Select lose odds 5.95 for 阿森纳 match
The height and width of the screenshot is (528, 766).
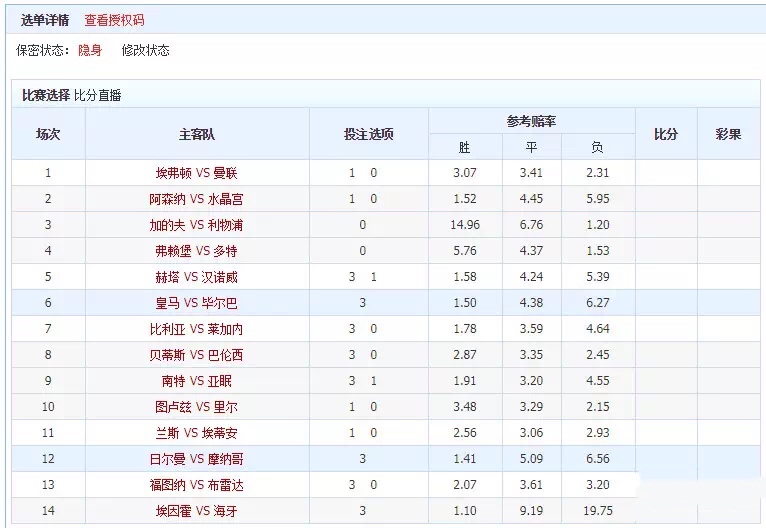coord(598,199)
